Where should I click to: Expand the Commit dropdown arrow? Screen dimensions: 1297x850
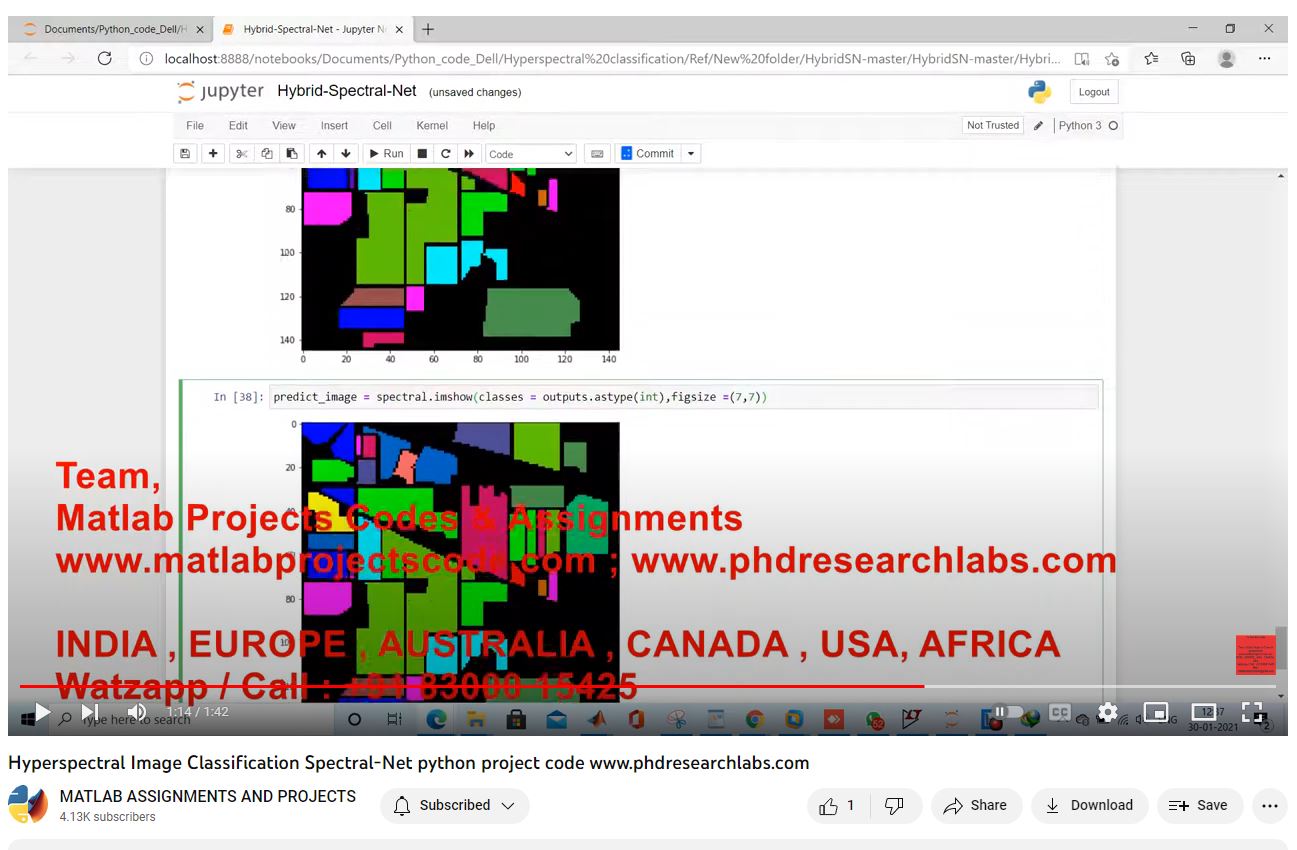tap(691, 154)
